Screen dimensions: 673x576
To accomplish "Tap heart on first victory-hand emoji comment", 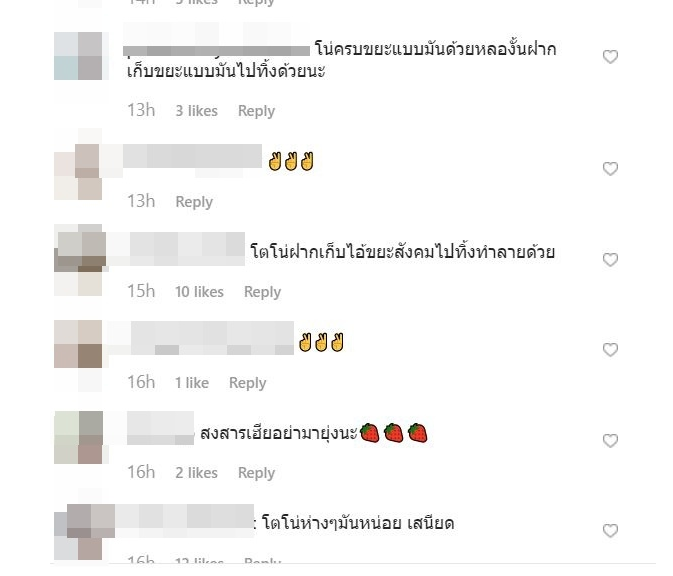I will click(610, 169).
